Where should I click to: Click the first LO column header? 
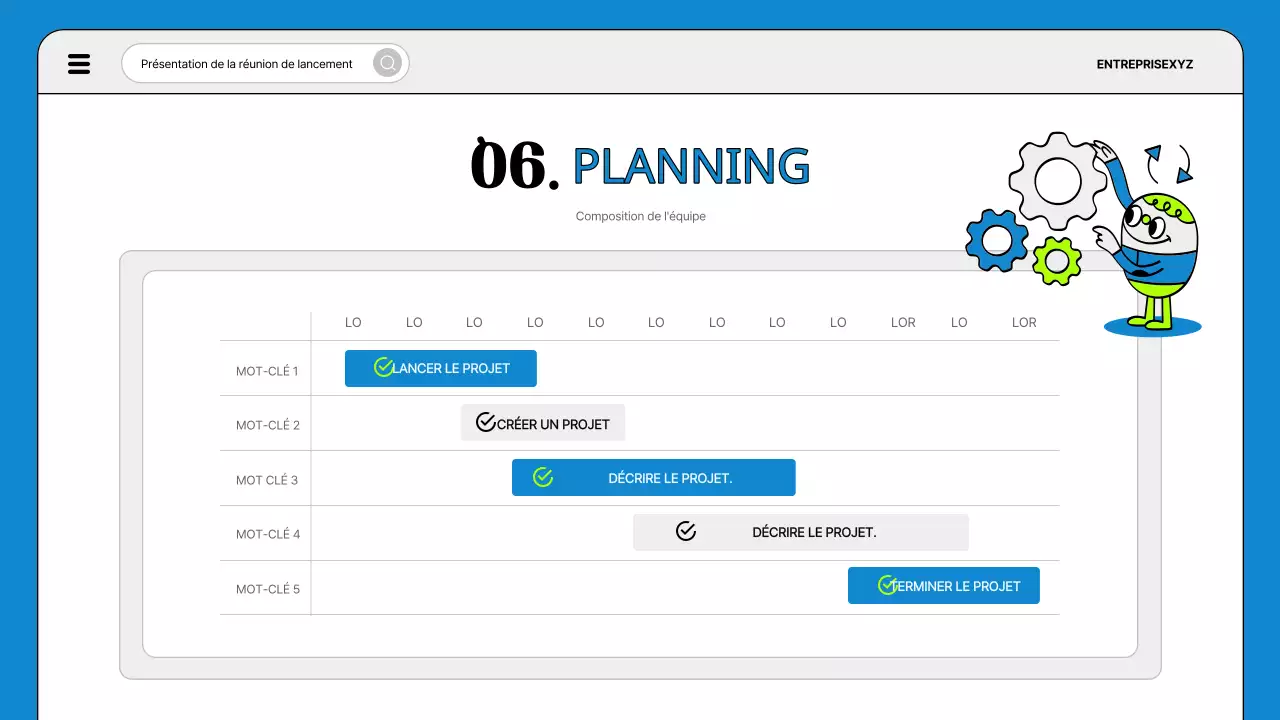click(353, 322)
